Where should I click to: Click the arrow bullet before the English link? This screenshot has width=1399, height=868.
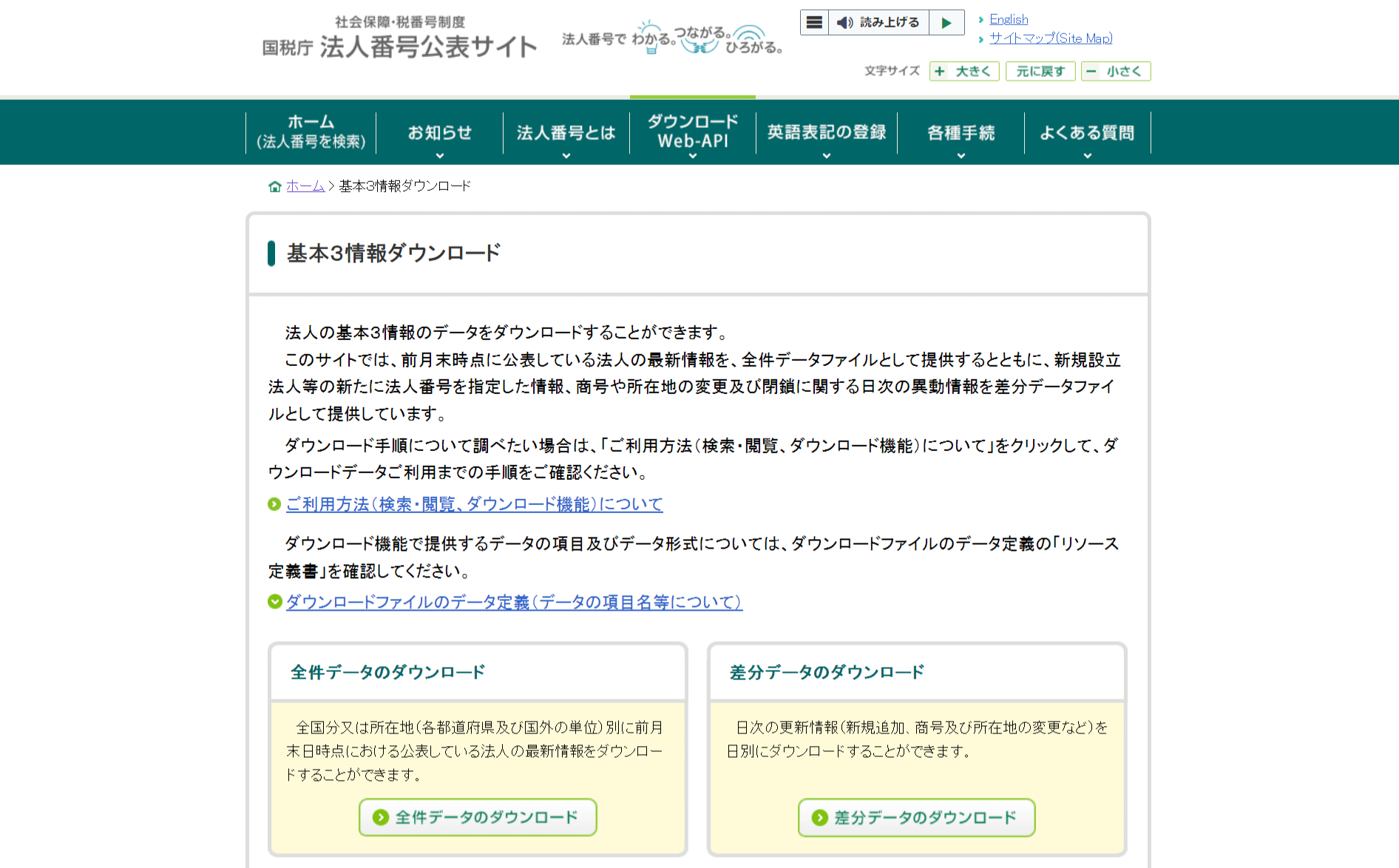click(981, 20)
